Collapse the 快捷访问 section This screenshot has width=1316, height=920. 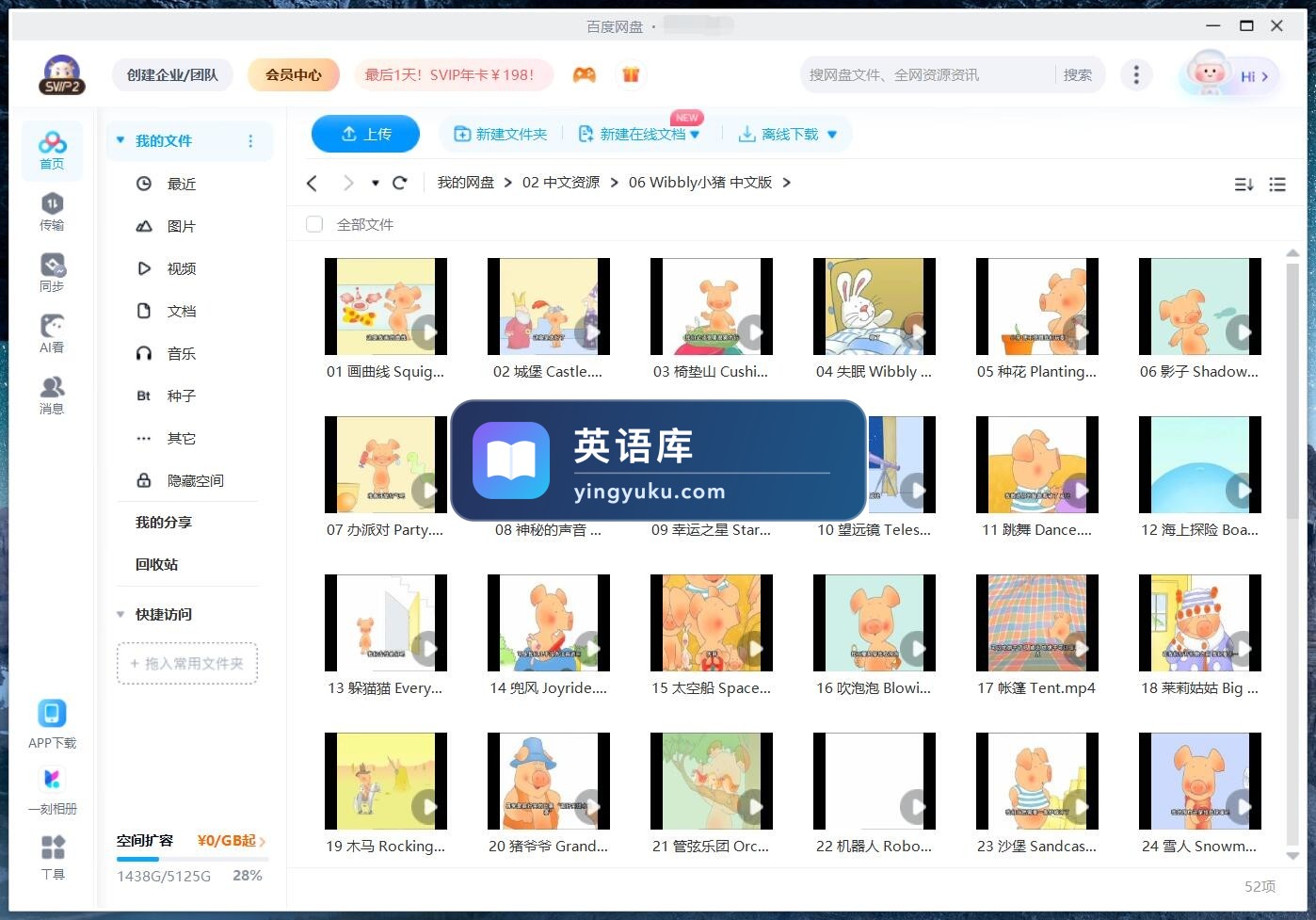click(x=120, y=614)
